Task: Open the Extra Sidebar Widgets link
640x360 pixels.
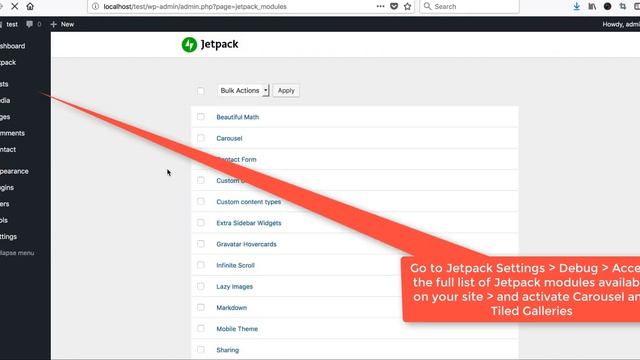Action: click(249, 223)
